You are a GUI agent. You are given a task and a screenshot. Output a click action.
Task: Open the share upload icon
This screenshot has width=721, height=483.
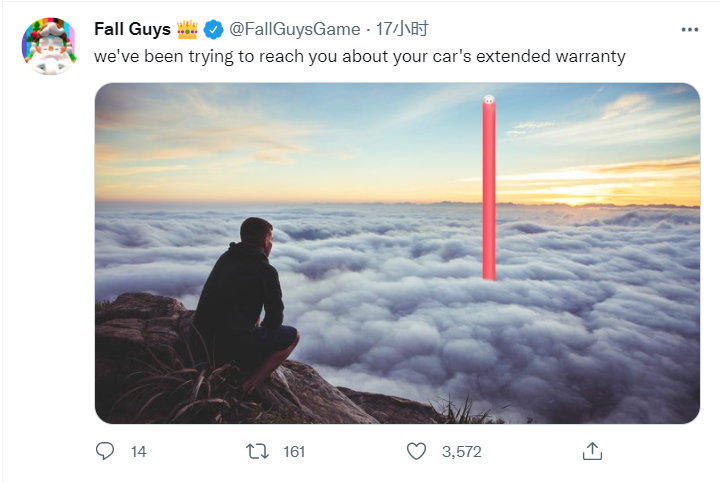(592, 451)
